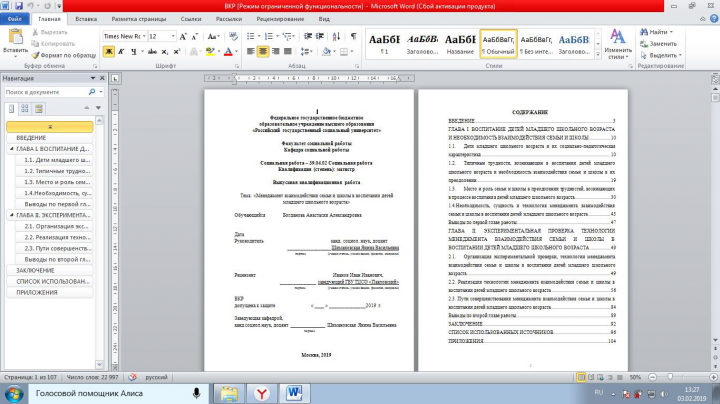The image size is (720, 404).
Task: Expand styles gallery more arrow
Action: pos(598,55)
